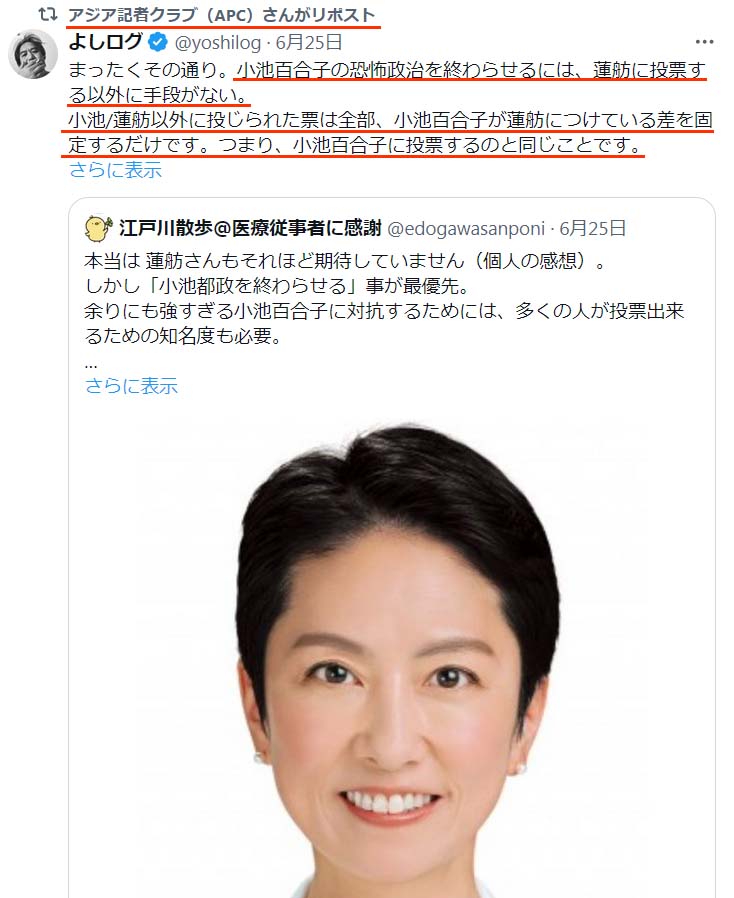The height and width of the screenshot is (898, 734).
Task: Open 江戸川散歩@医療従事者に感謝 display name
Action: click(250, 229)
